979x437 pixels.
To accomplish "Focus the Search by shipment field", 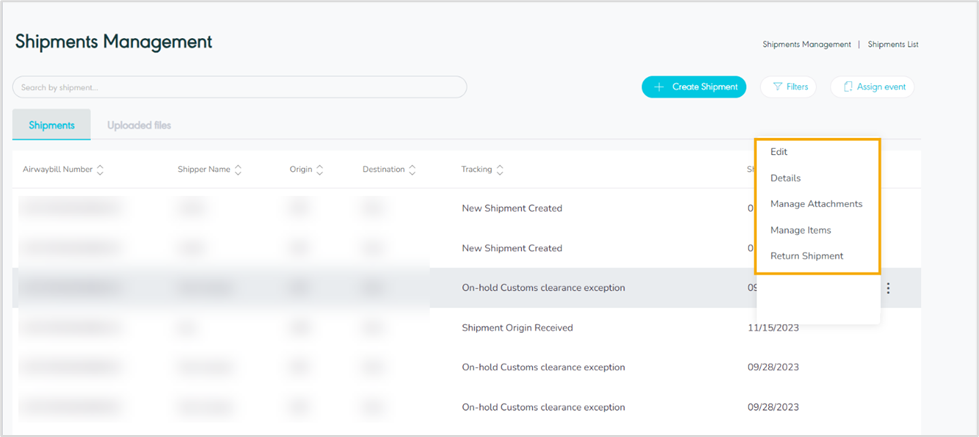I will 239,88.
